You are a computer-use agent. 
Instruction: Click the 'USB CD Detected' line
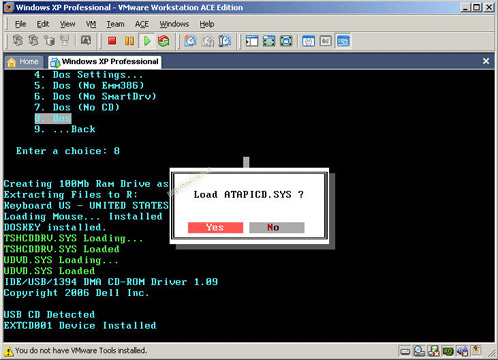(x=49, y=314)
